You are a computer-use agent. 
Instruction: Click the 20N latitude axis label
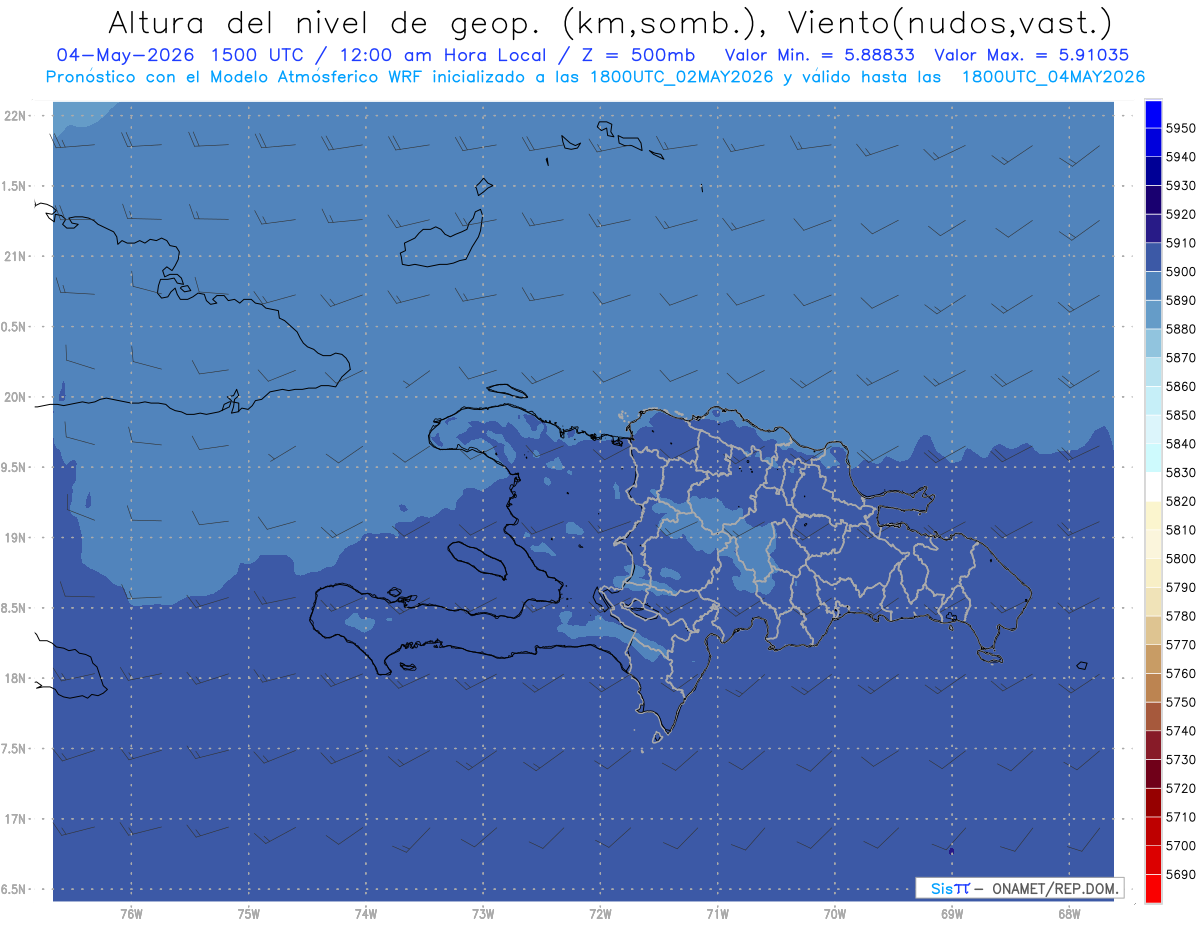pos(17,397)
